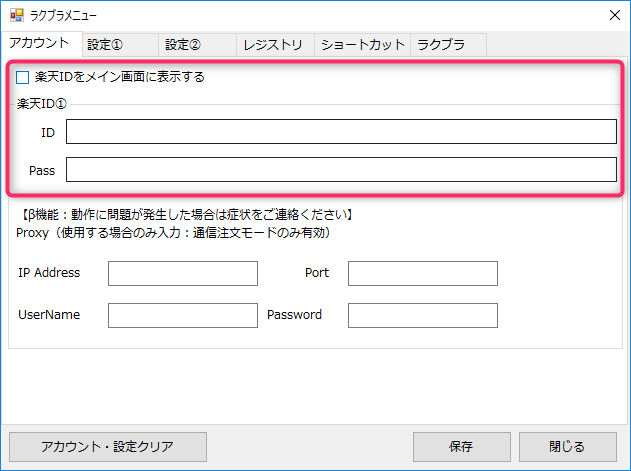Select the proxy IP Address field
Image resolution: width=631 pixels, height=471 pixels.
(x=182, y=273)
